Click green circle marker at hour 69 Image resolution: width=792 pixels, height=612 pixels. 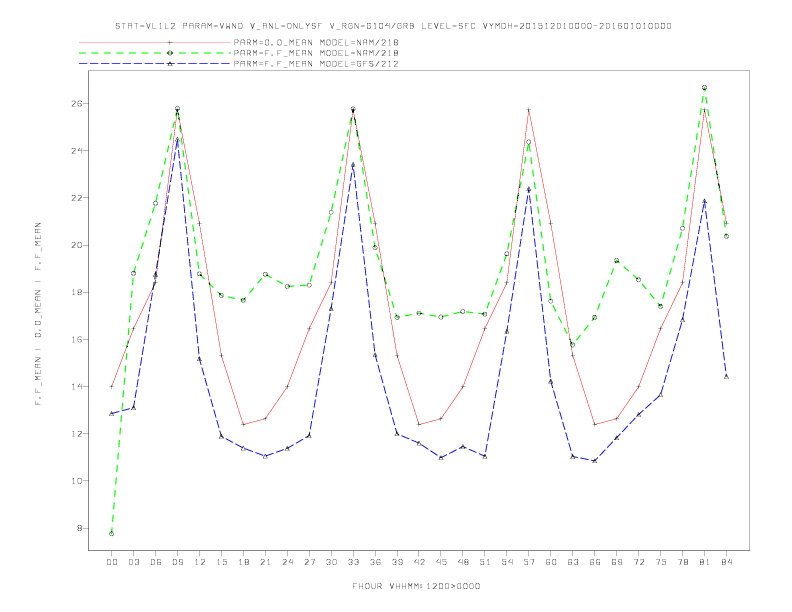tap(617, 261)
